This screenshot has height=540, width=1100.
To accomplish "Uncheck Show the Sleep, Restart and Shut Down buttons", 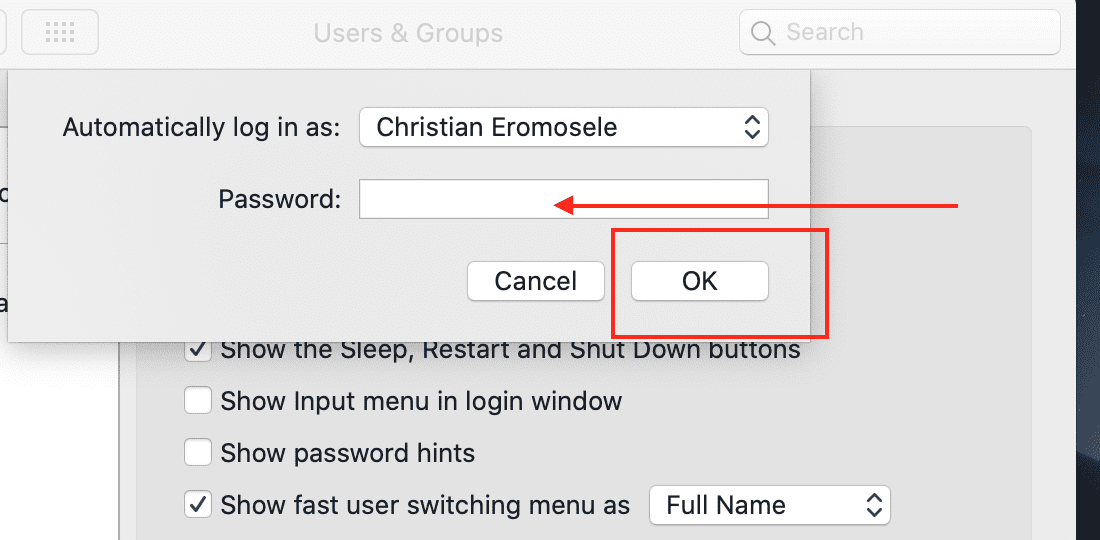I will click(198, 351).
